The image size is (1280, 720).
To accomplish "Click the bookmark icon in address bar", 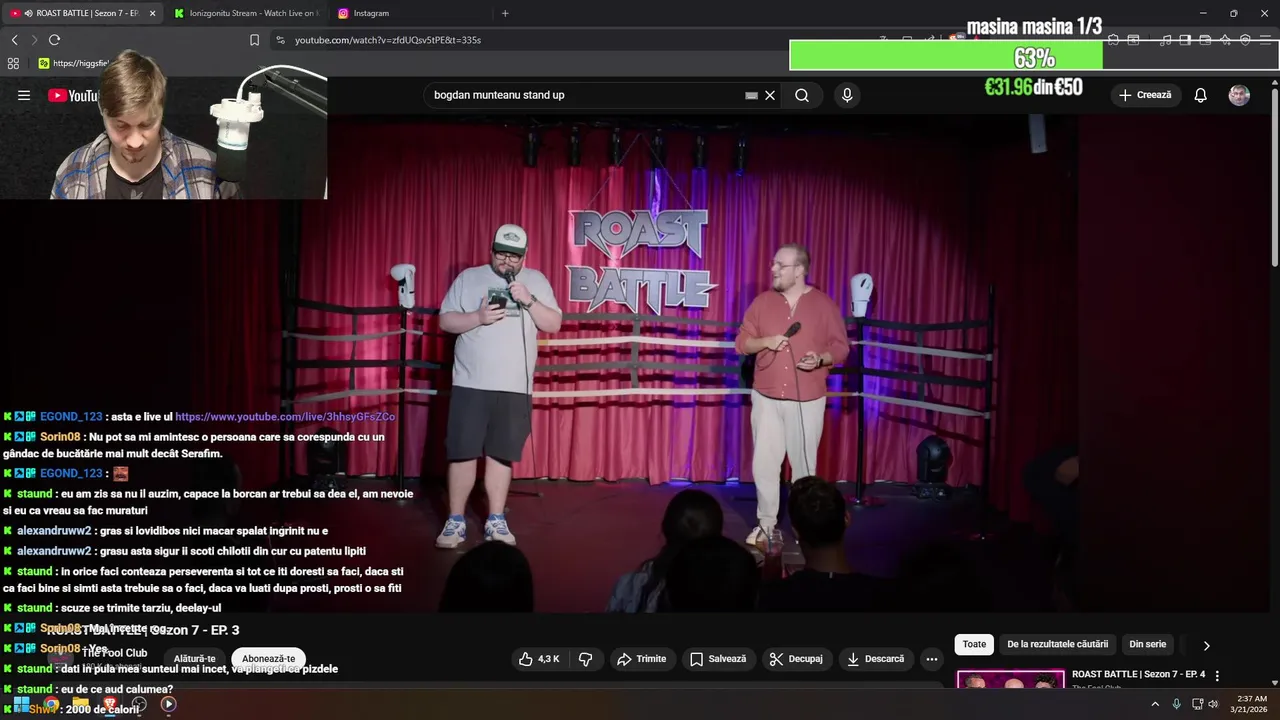I will click(x=254, y=40).
